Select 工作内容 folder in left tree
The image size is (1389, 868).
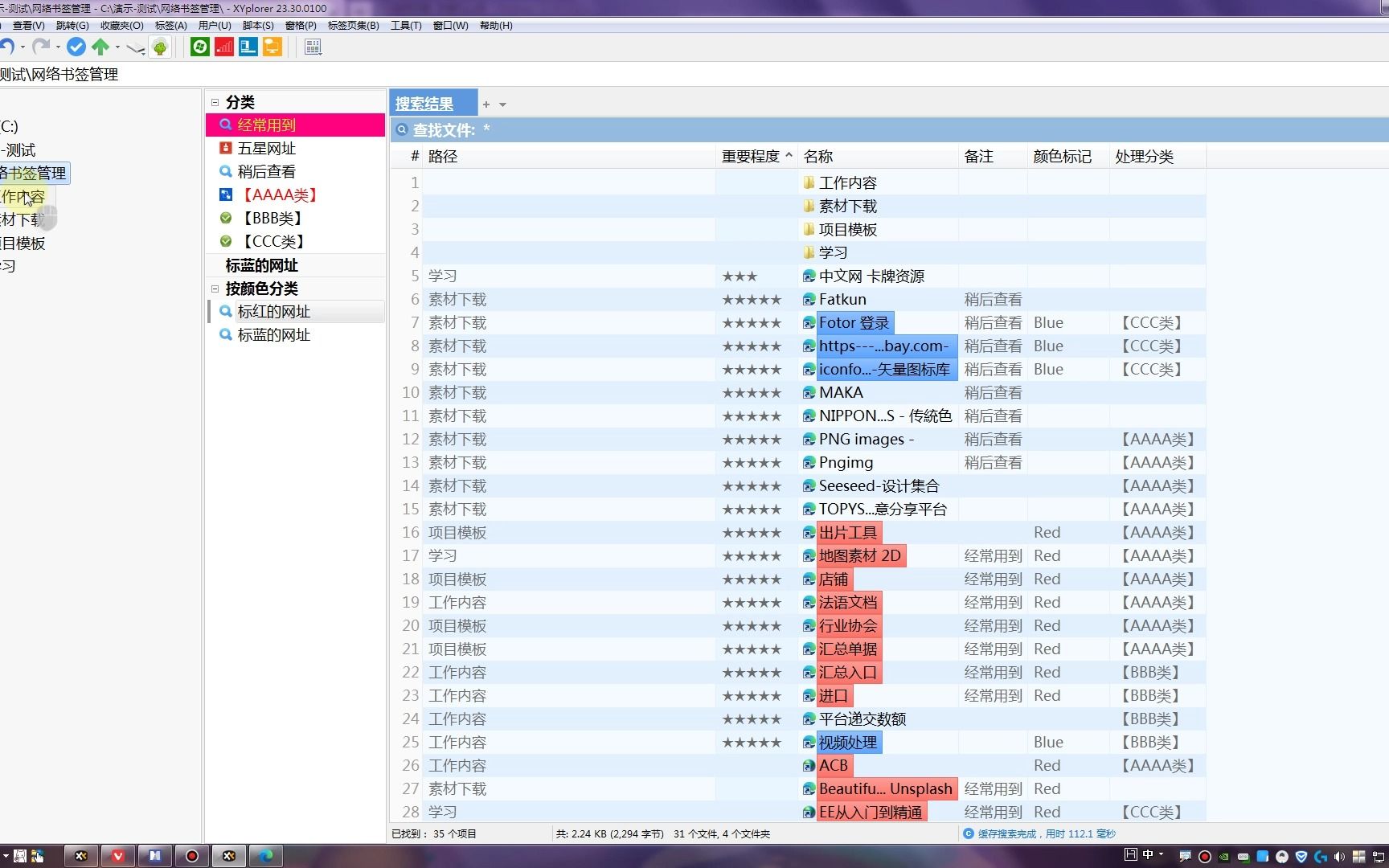click(23, 197)
